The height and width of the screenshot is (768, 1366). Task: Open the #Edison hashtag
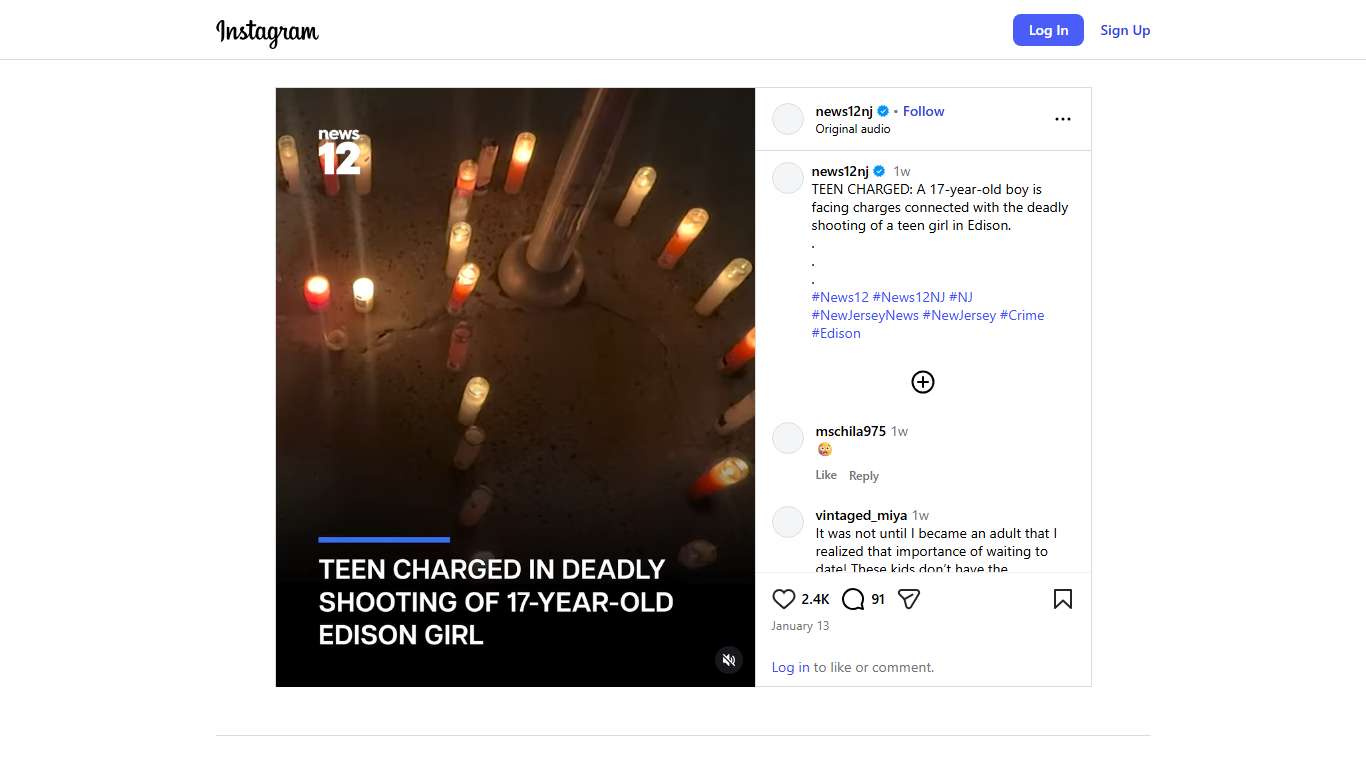tap(836, 333)
